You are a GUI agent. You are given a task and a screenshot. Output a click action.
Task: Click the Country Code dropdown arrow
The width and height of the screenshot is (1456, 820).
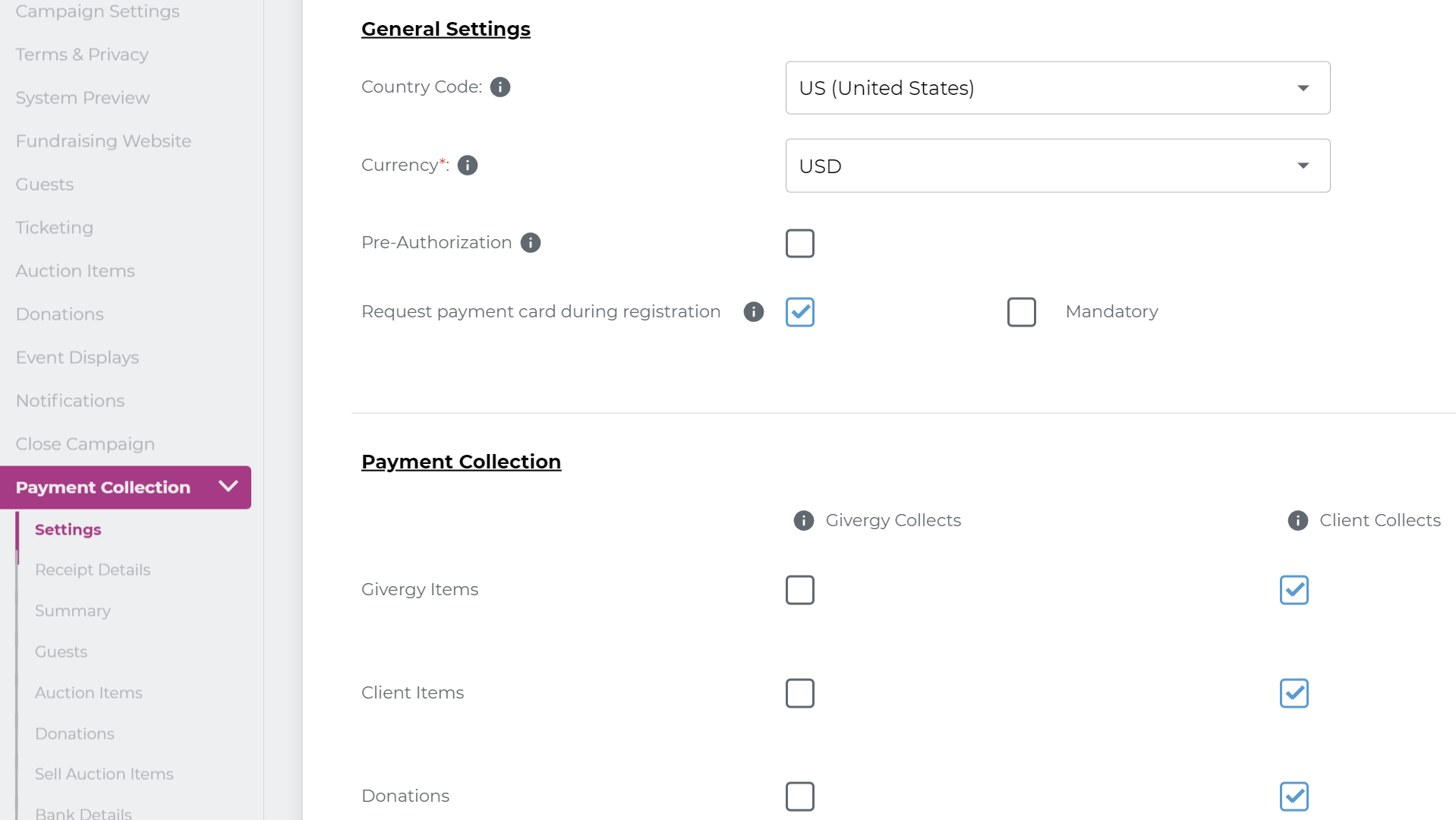coord(1303,88)
